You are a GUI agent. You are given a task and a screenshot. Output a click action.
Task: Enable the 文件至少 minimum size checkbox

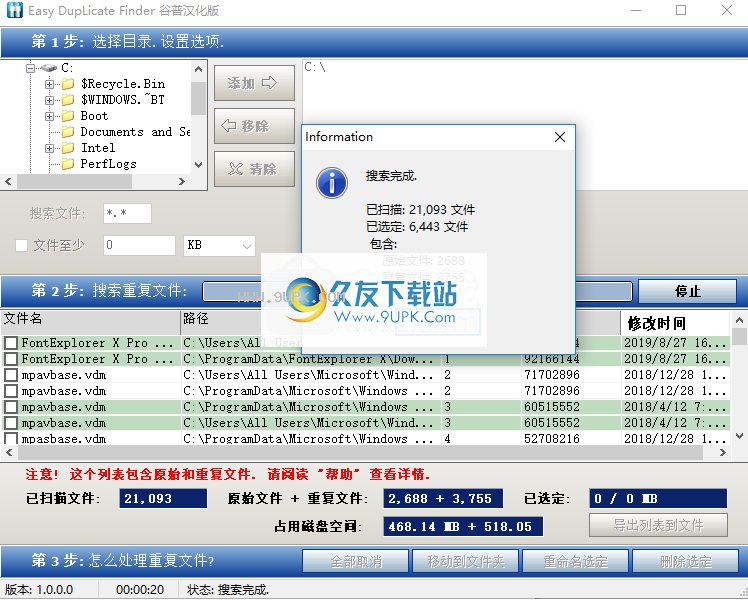coord(21,246)
